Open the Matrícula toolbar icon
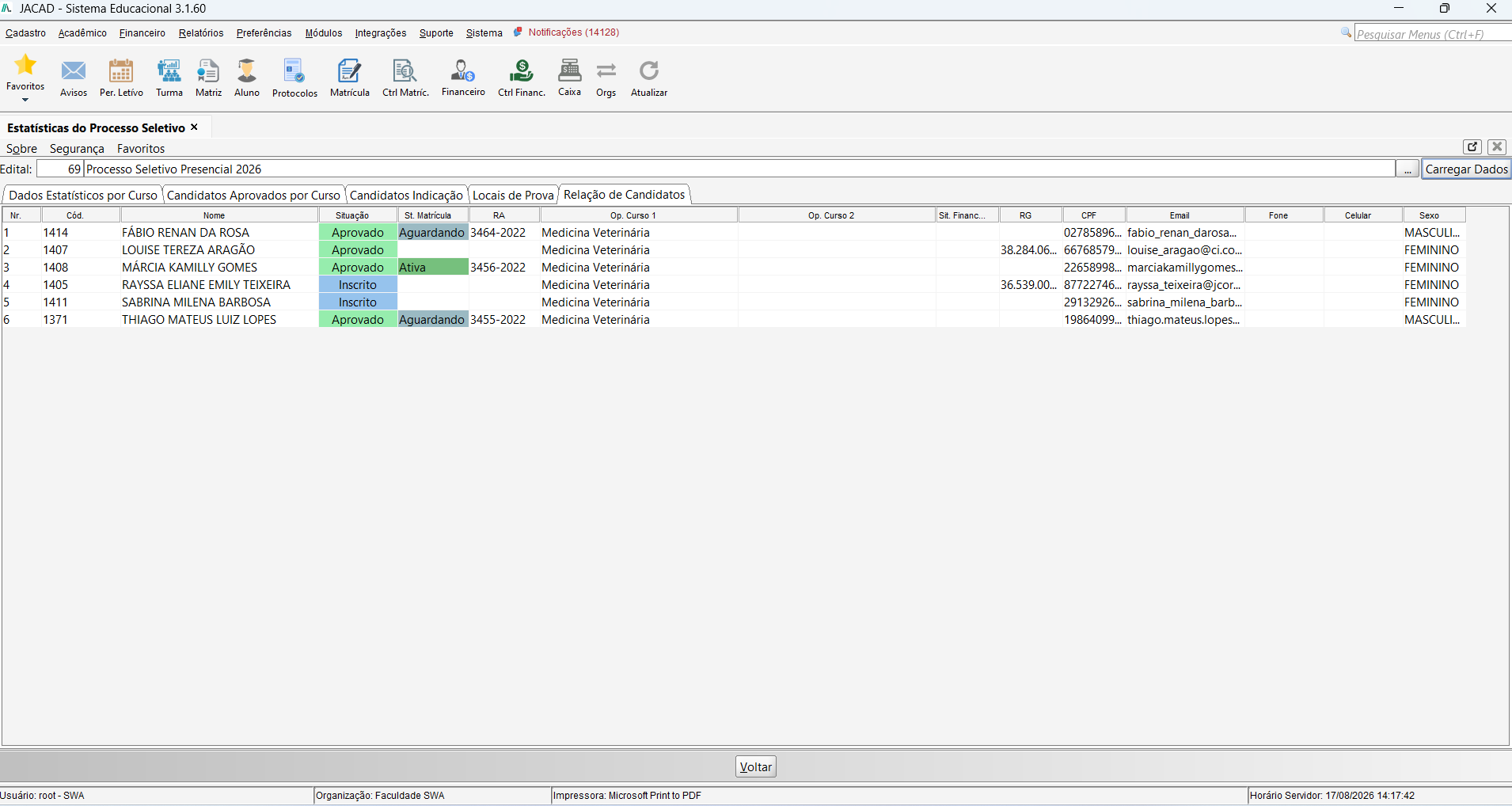Image resolution: width=1512 pixels, height=806 pixels. tap(349, 71)
